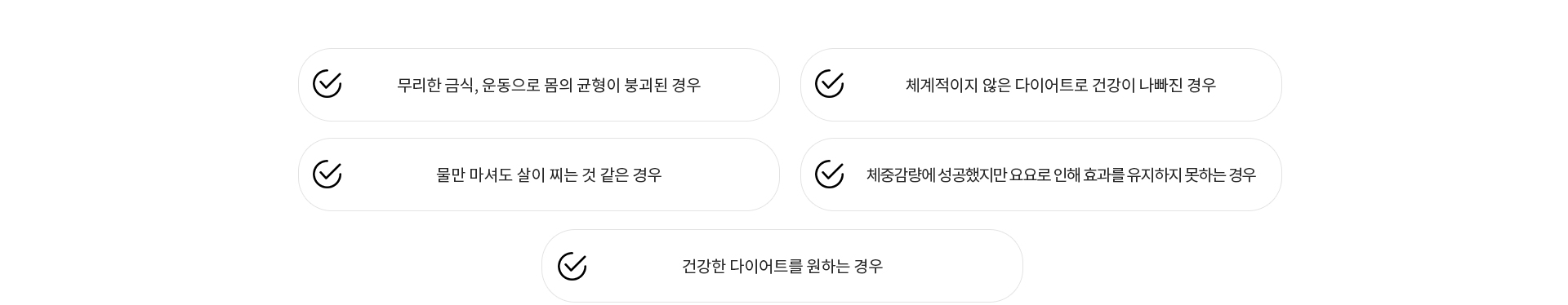Click the text 체계적이지 않은 다이어트로 건강이 나빠진 경우
Screen dimensions: 1568x305
coord(1061,85)
